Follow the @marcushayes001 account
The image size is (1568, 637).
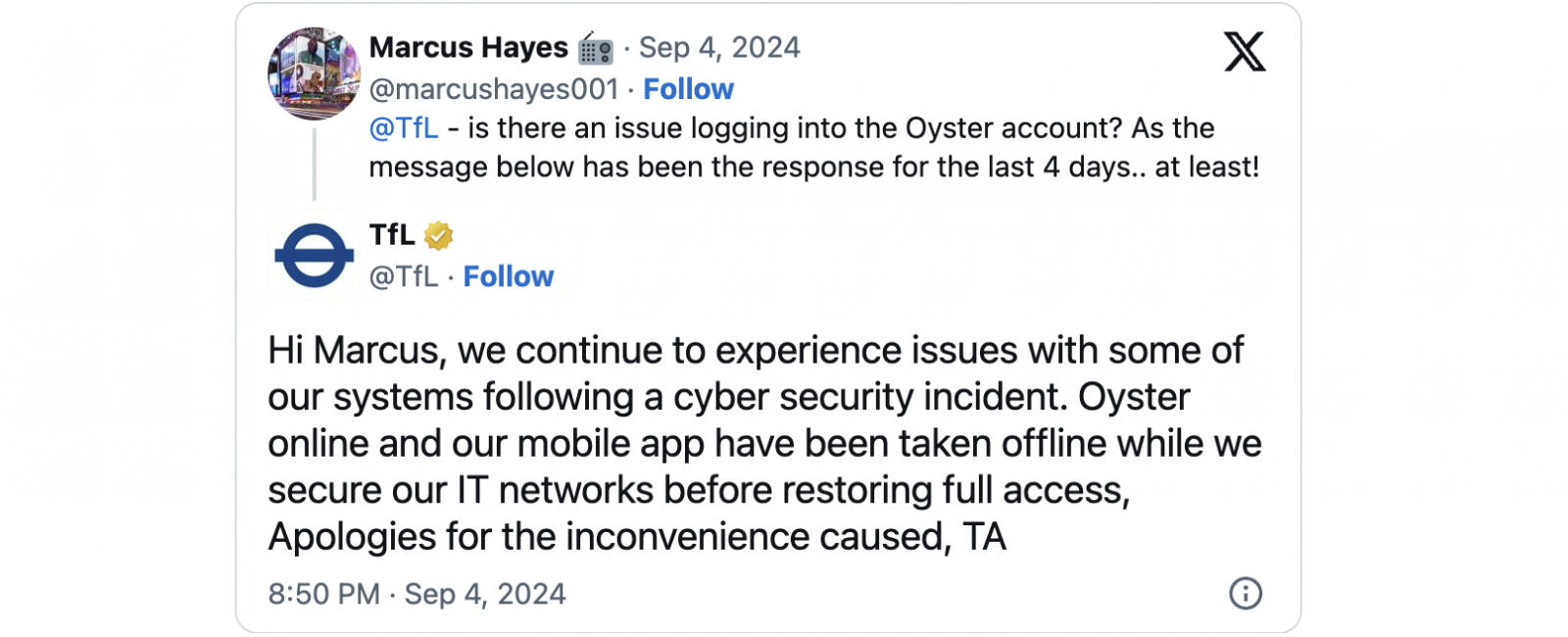(688, 89)
